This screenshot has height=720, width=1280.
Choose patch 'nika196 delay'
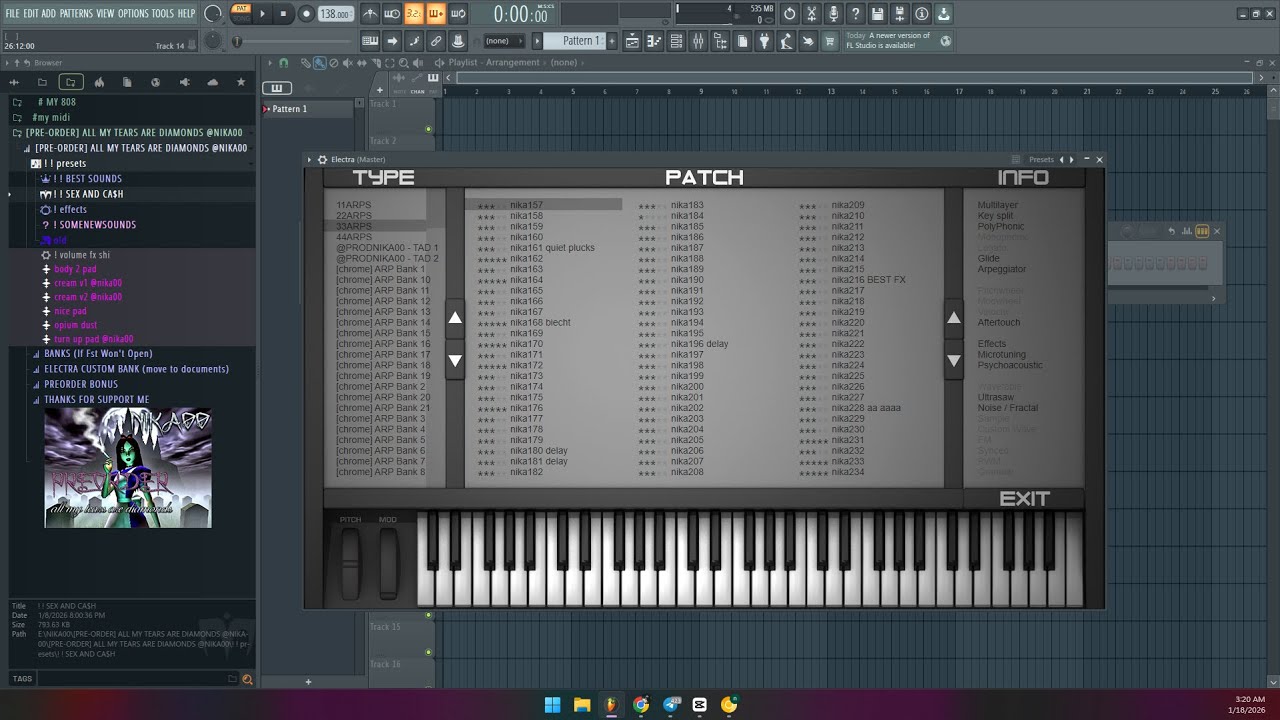tap(699, 344)
